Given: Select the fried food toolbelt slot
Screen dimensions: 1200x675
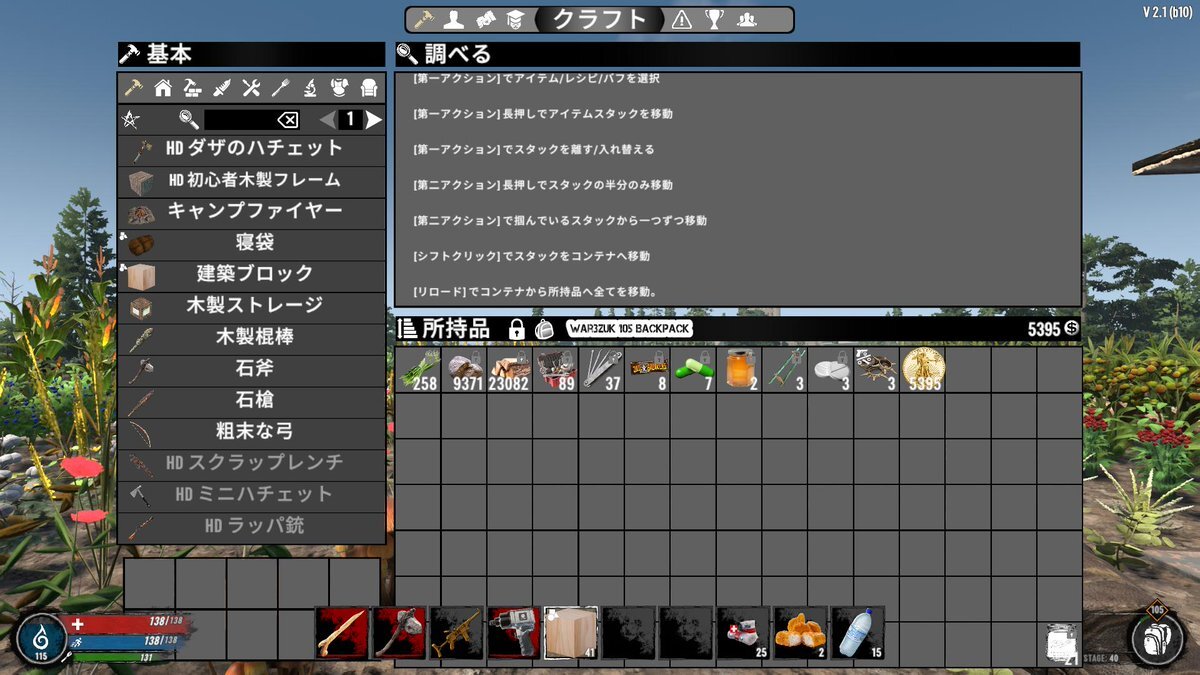Looking at the screenshot, I should (x=800, y=633).
